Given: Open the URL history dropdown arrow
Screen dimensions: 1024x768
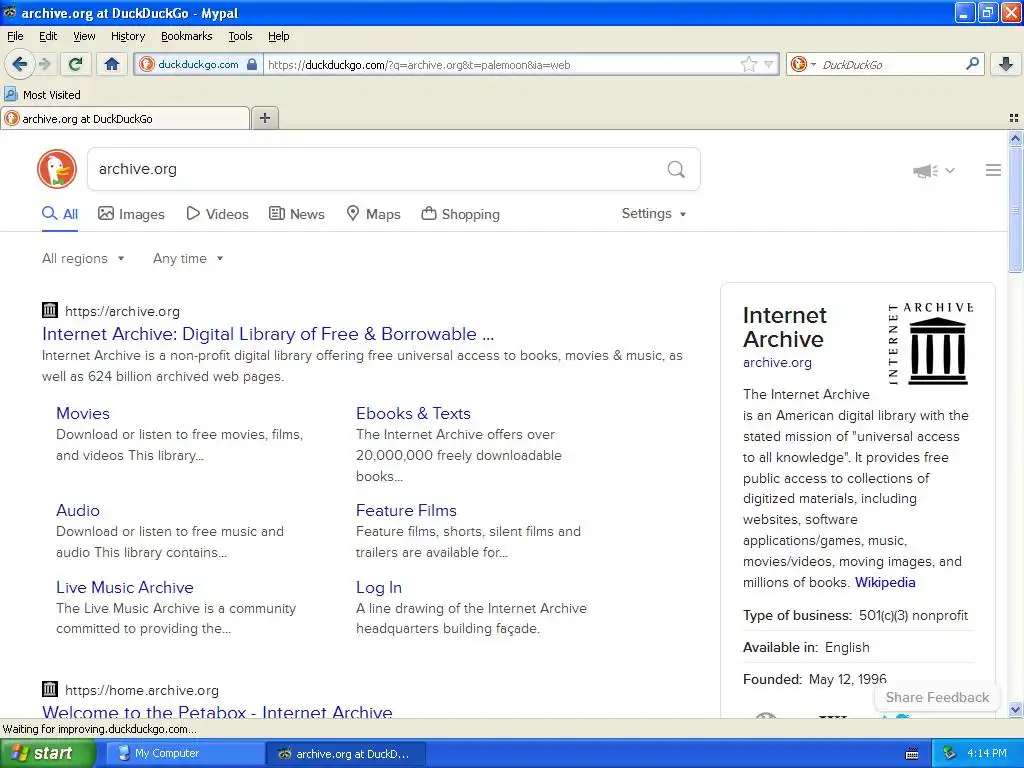Looking at the screenshot, I should (x=769, y=64).
